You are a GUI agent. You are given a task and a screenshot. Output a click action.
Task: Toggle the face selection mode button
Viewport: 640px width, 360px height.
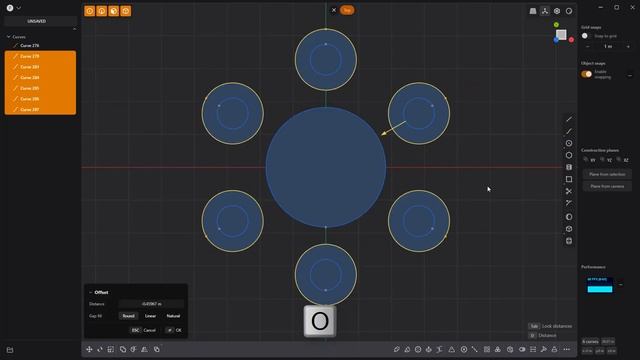(x=113, y=11)
